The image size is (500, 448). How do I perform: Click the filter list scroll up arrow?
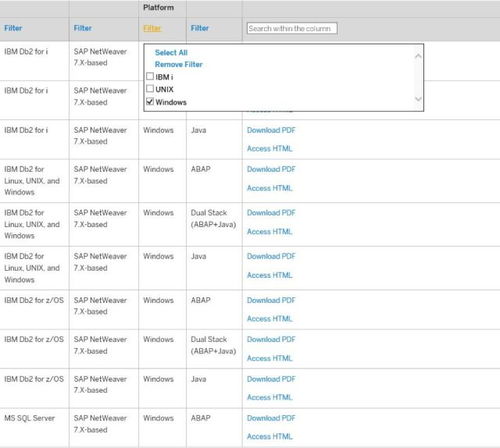pyautogui.click(x=418, y=56)
